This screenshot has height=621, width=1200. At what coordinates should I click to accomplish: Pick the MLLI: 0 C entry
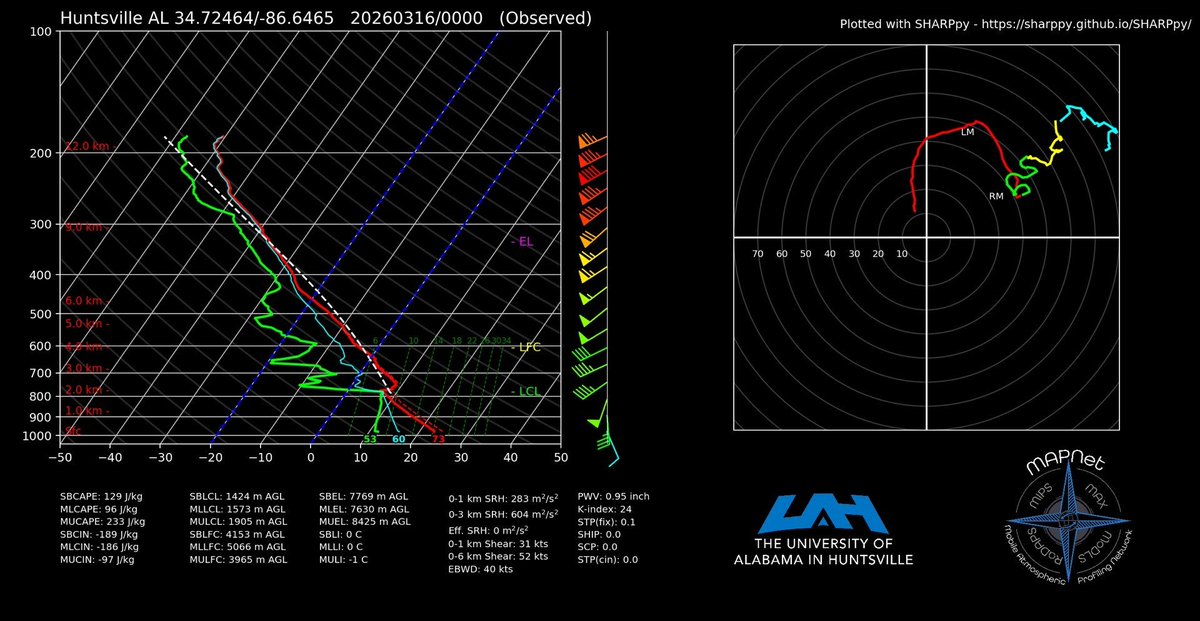click(343, 547)
